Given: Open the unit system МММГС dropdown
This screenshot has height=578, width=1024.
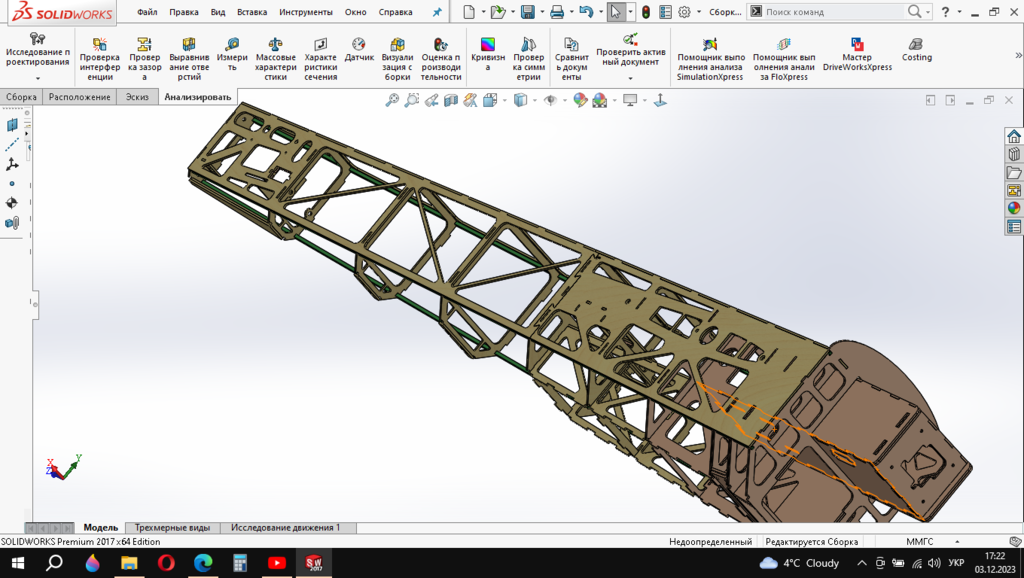Looking at the screenshot, I should click(919, 542).
